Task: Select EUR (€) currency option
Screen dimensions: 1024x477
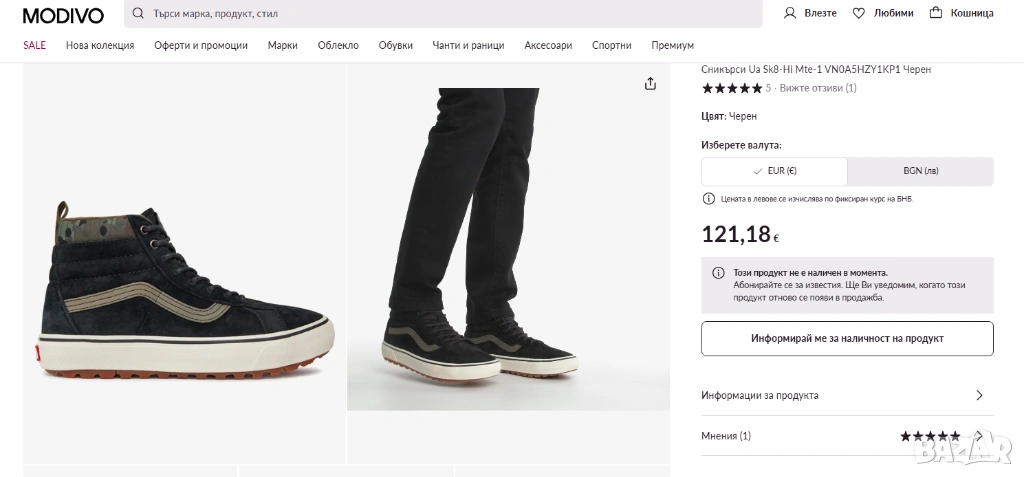Action: (774, 171)
